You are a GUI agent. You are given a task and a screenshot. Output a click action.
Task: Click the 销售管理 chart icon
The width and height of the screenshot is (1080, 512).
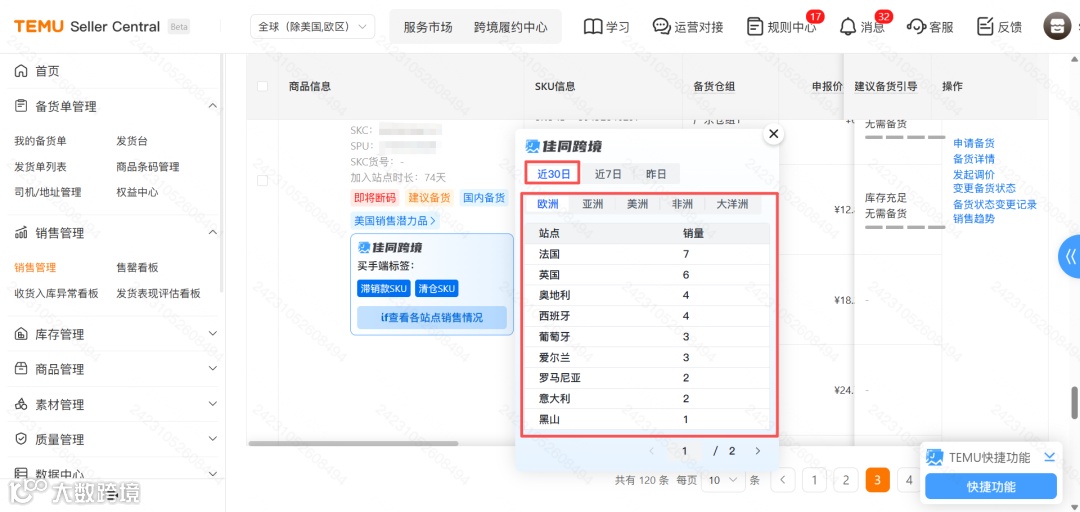[21, 233]
